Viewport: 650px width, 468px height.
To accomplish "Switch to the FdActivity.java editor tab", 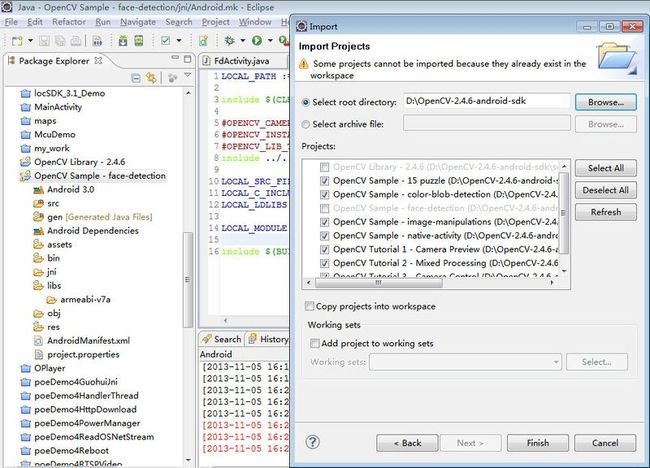I will click(242, 61).
